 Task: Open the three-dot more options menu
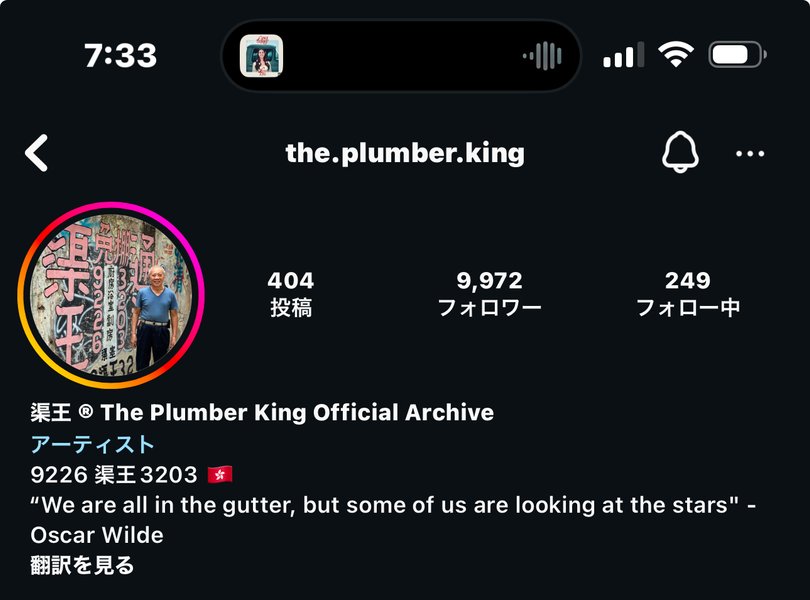750,153
